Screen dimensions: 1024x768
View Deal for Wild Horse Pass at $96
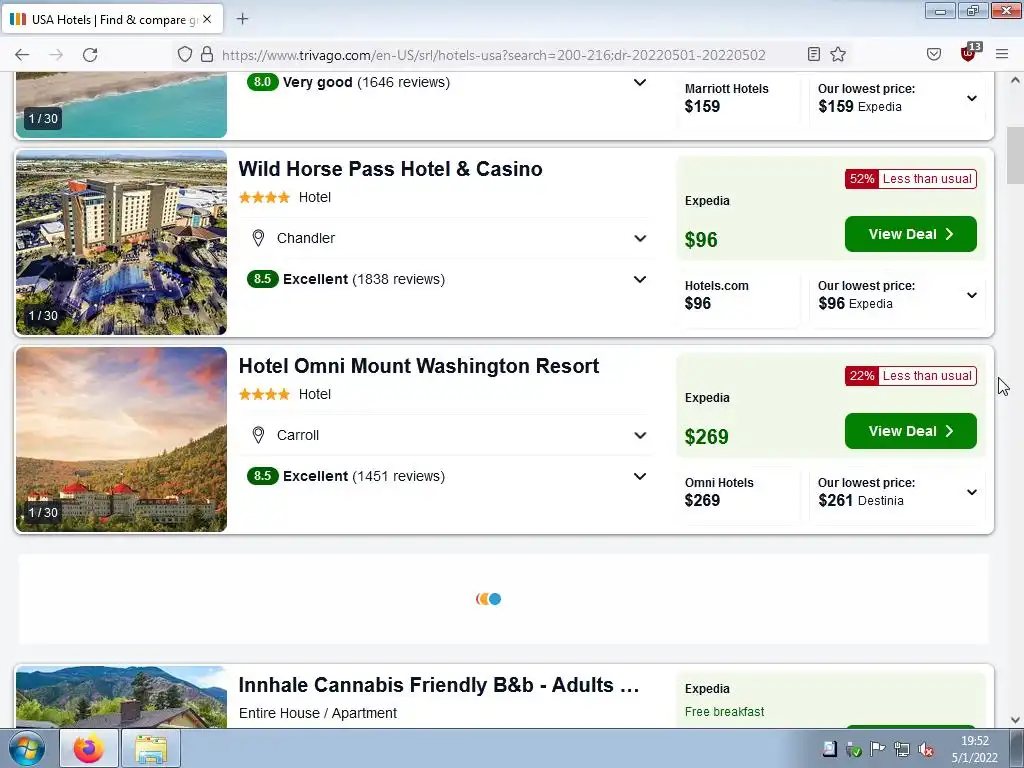(910, 234)
